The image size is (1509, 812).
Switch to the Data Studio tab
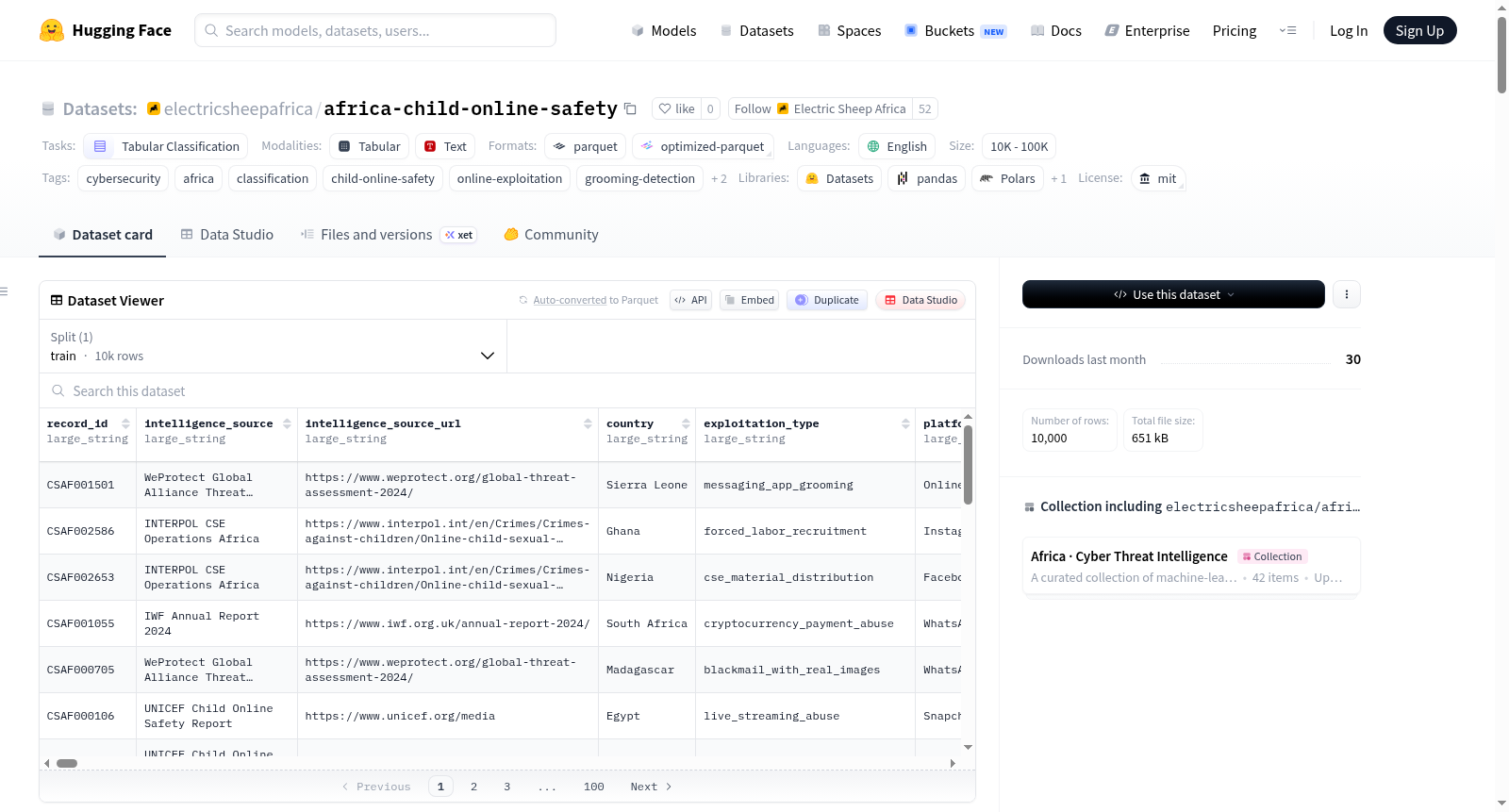[x=227, y=235]
